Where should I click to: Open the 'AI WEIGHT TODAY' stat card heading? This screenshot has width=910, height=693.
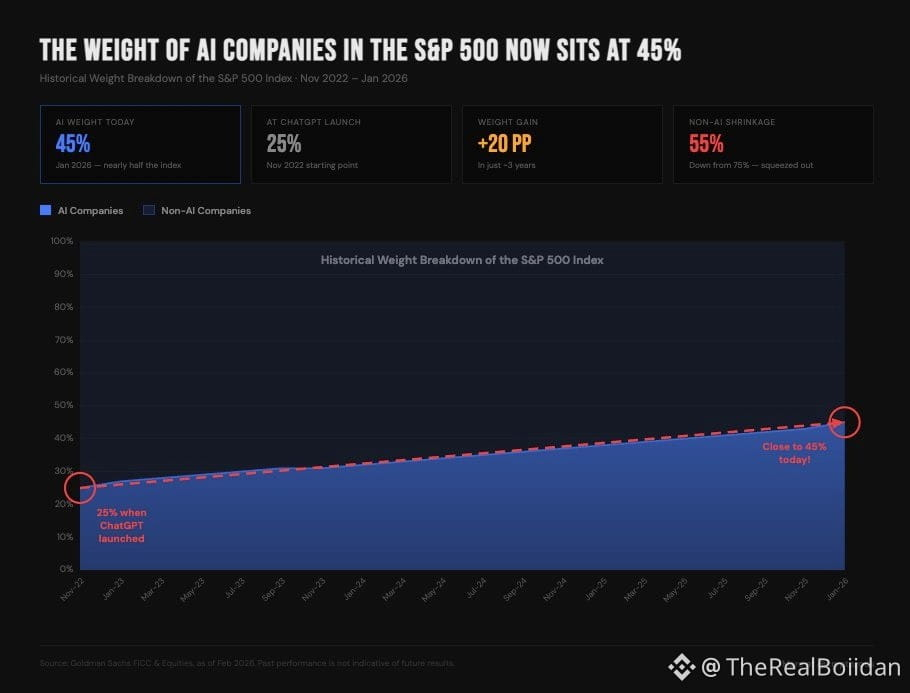coord(95,122)
